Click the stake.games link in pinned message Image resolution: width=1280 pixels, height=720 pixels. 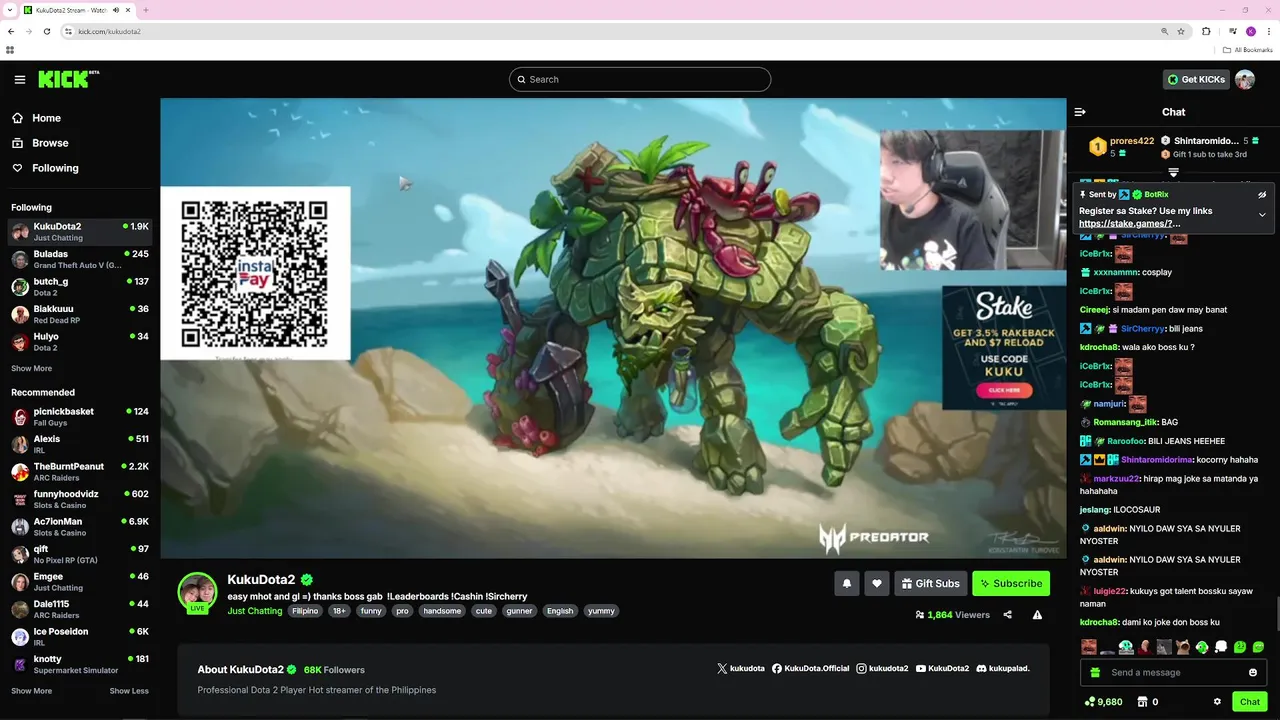(1129, 224)
